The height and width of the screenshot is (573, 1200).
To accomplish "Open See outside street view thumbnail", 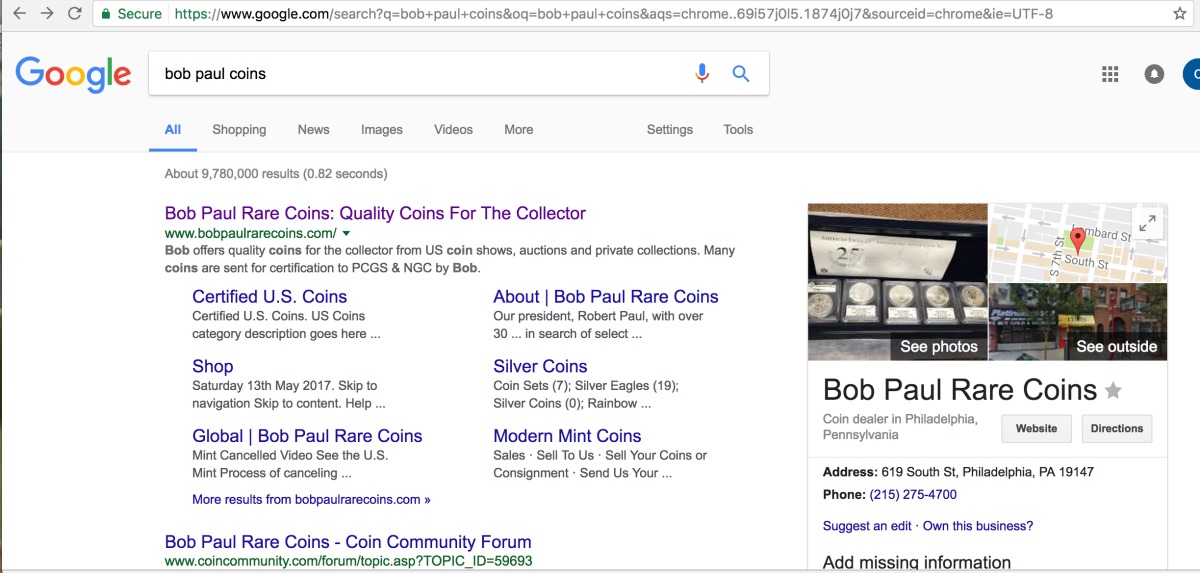I will click(1078, 322).
